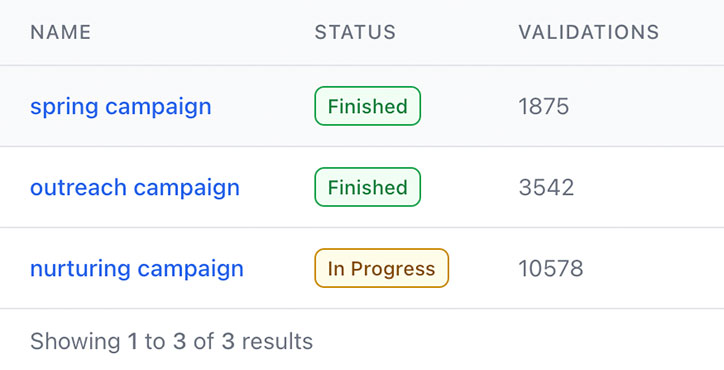724x370 pixels.
Task: Click empty header space between STATUS and VALIDATIONS
Action: point(457,32)
